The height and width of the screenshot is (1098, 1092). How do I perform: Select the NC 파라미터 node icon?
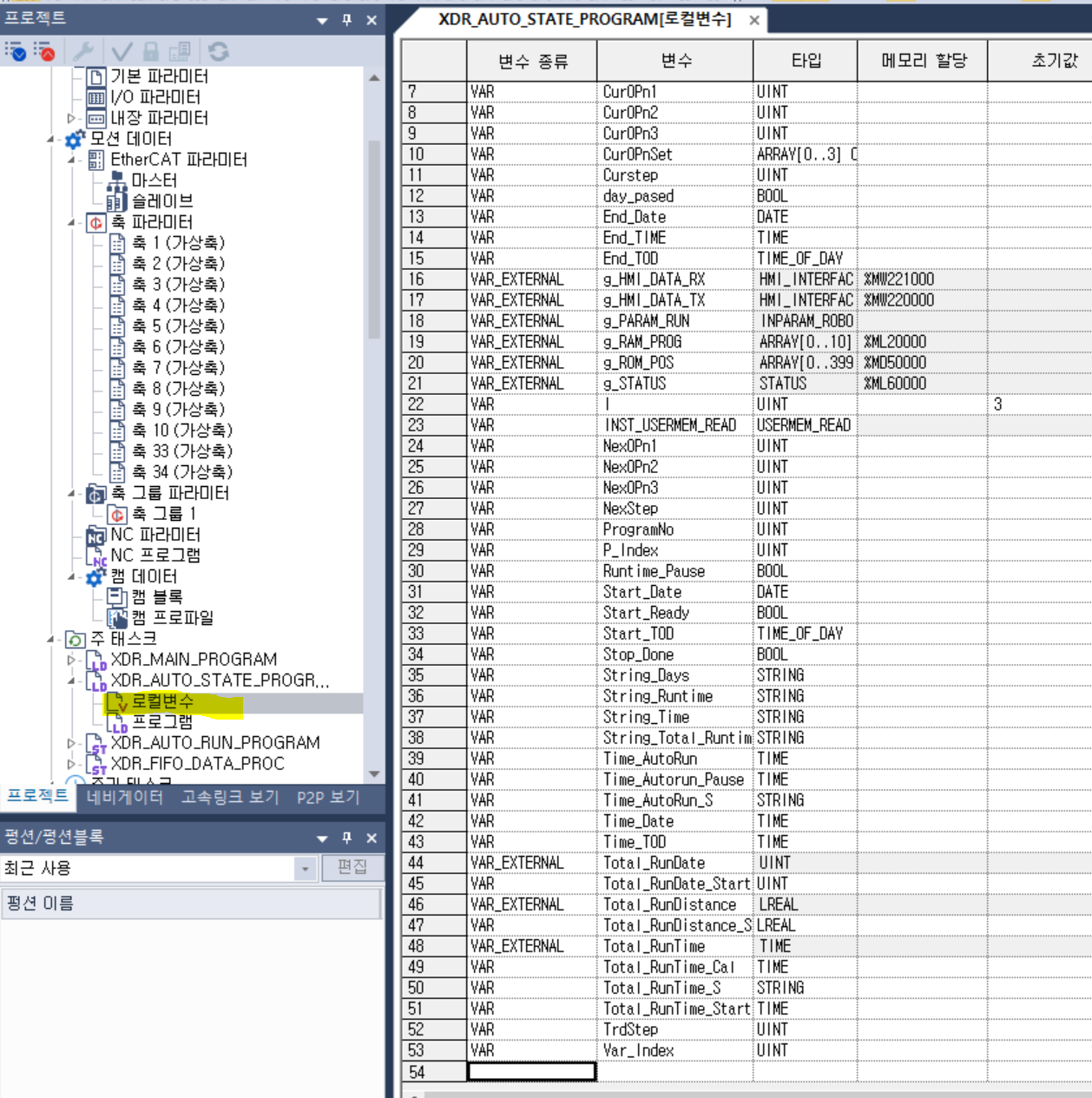click(x=95, y=536)
